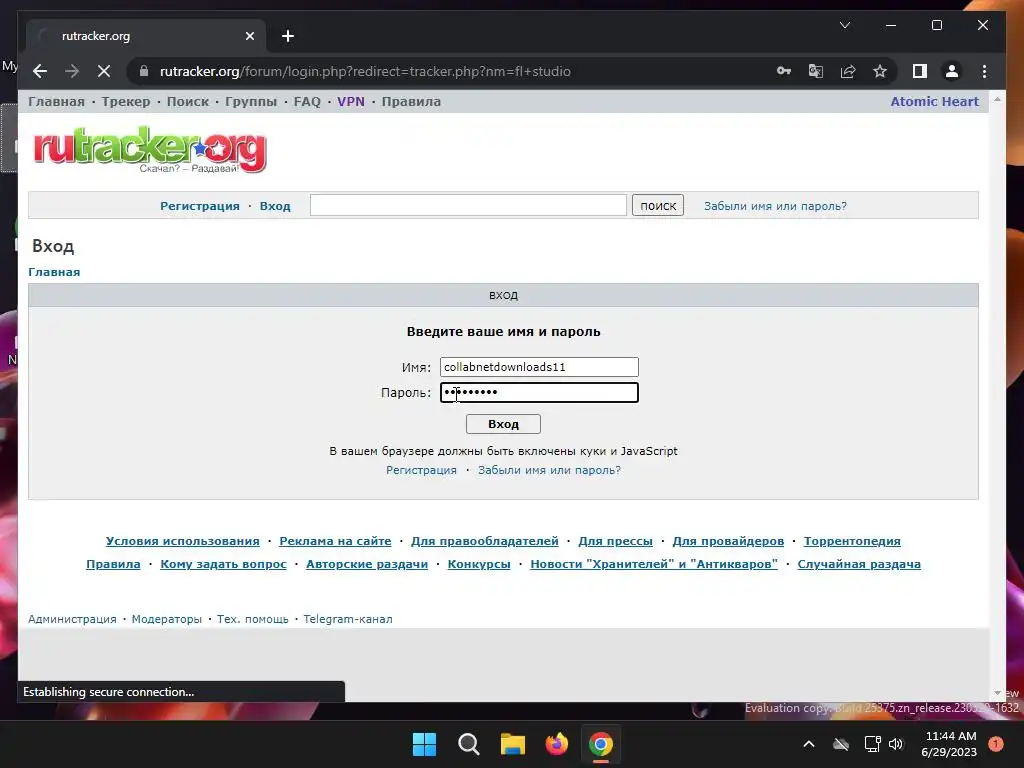Open the Telegram-канал link
The width and height of the screenshot is (1024, 768).
coord(347,619)
